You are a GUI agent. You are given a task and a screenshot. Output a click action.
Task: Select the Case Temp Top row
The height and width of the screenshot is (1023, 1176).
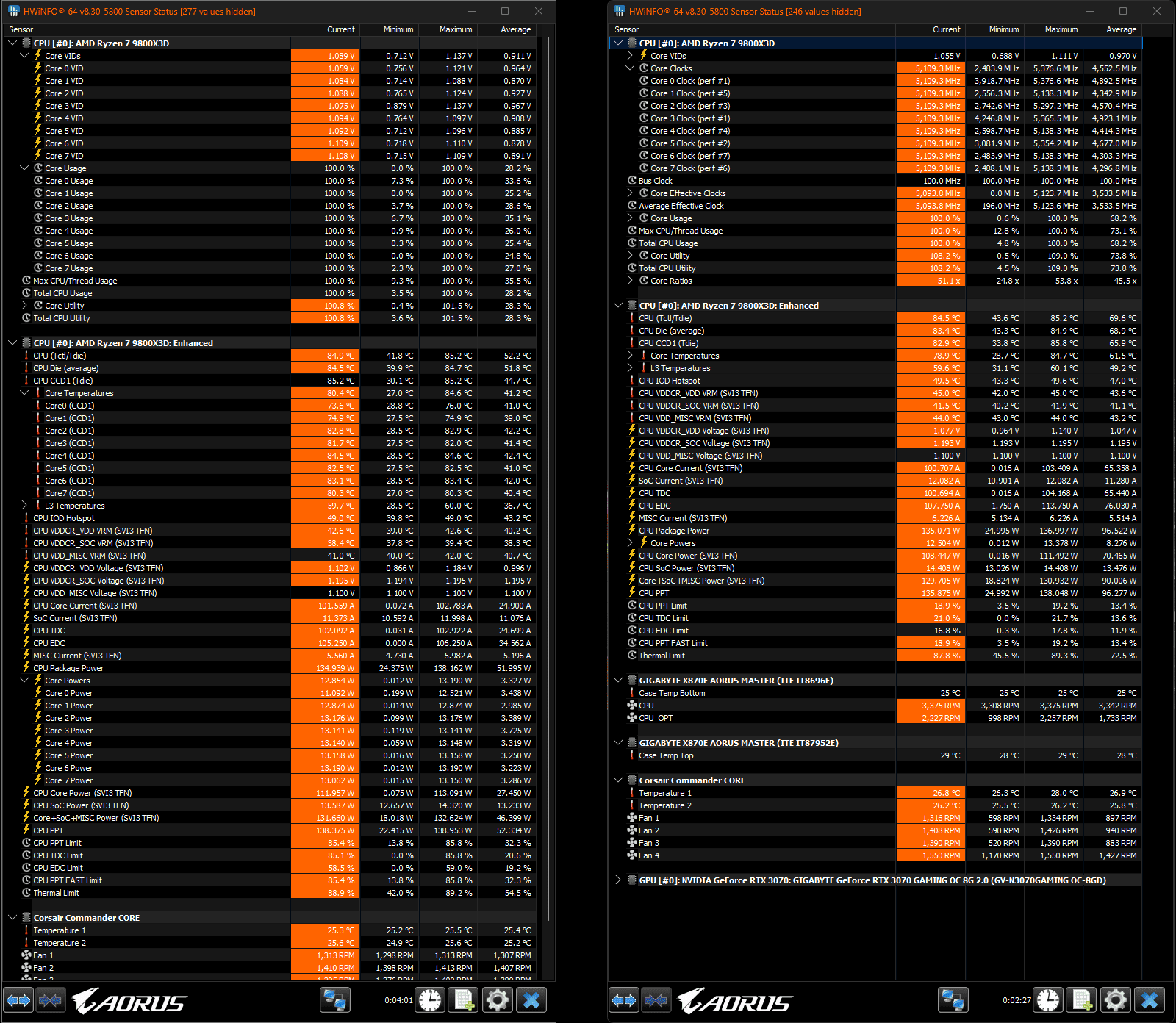point(875,755)
